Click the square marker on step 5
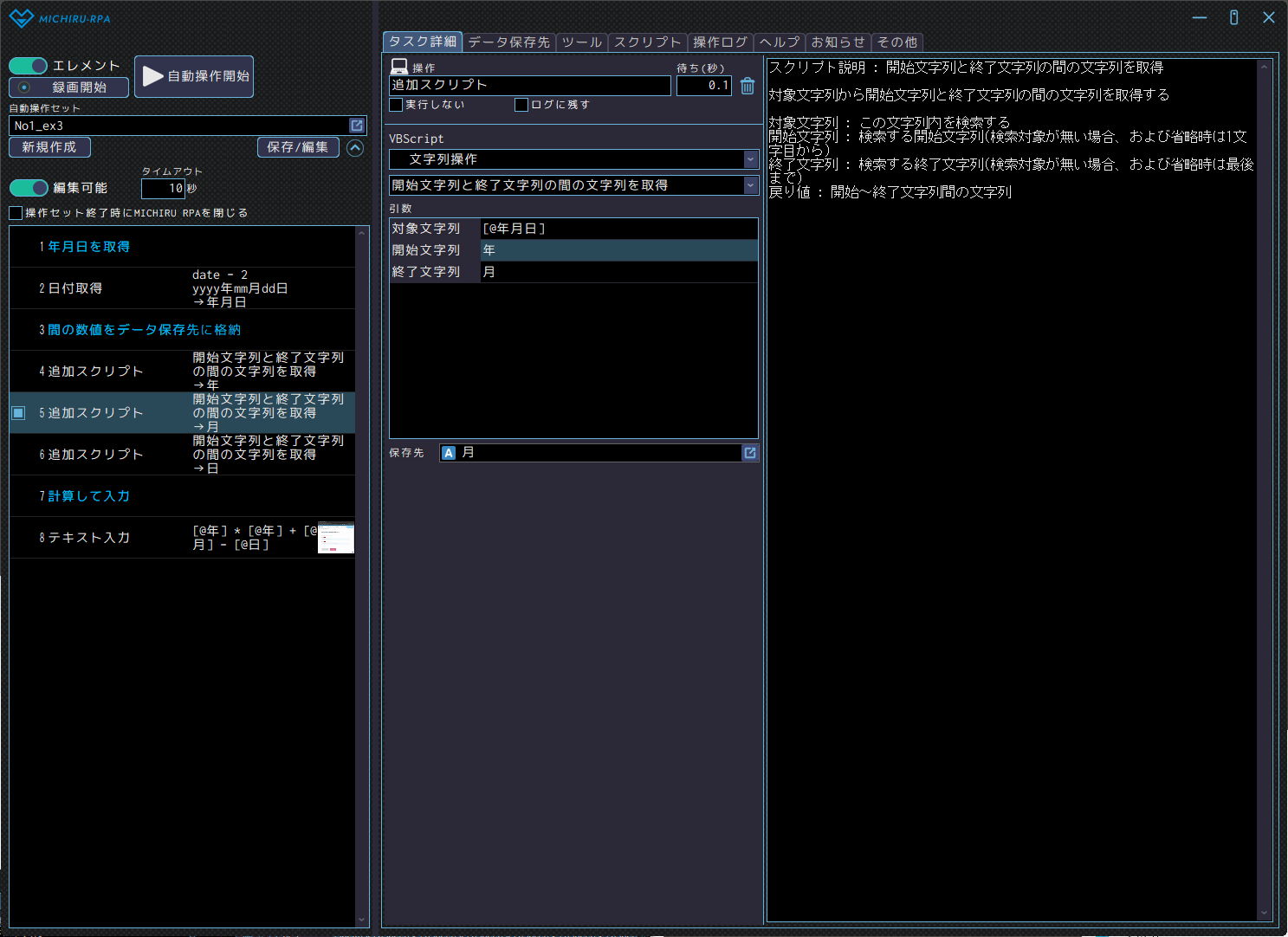1288x937 pixels. pyautogui.click(x=18, y=413)
